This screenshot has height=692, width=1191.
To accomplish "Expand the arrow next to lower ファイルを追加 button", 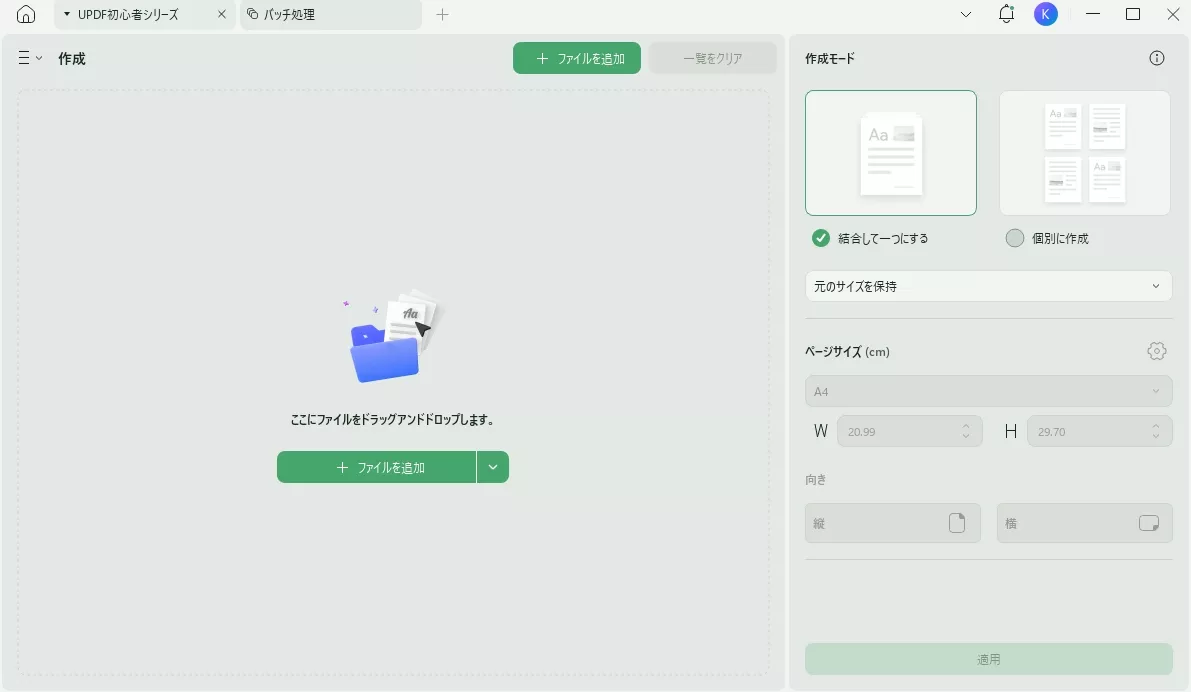I will (492, 466).
